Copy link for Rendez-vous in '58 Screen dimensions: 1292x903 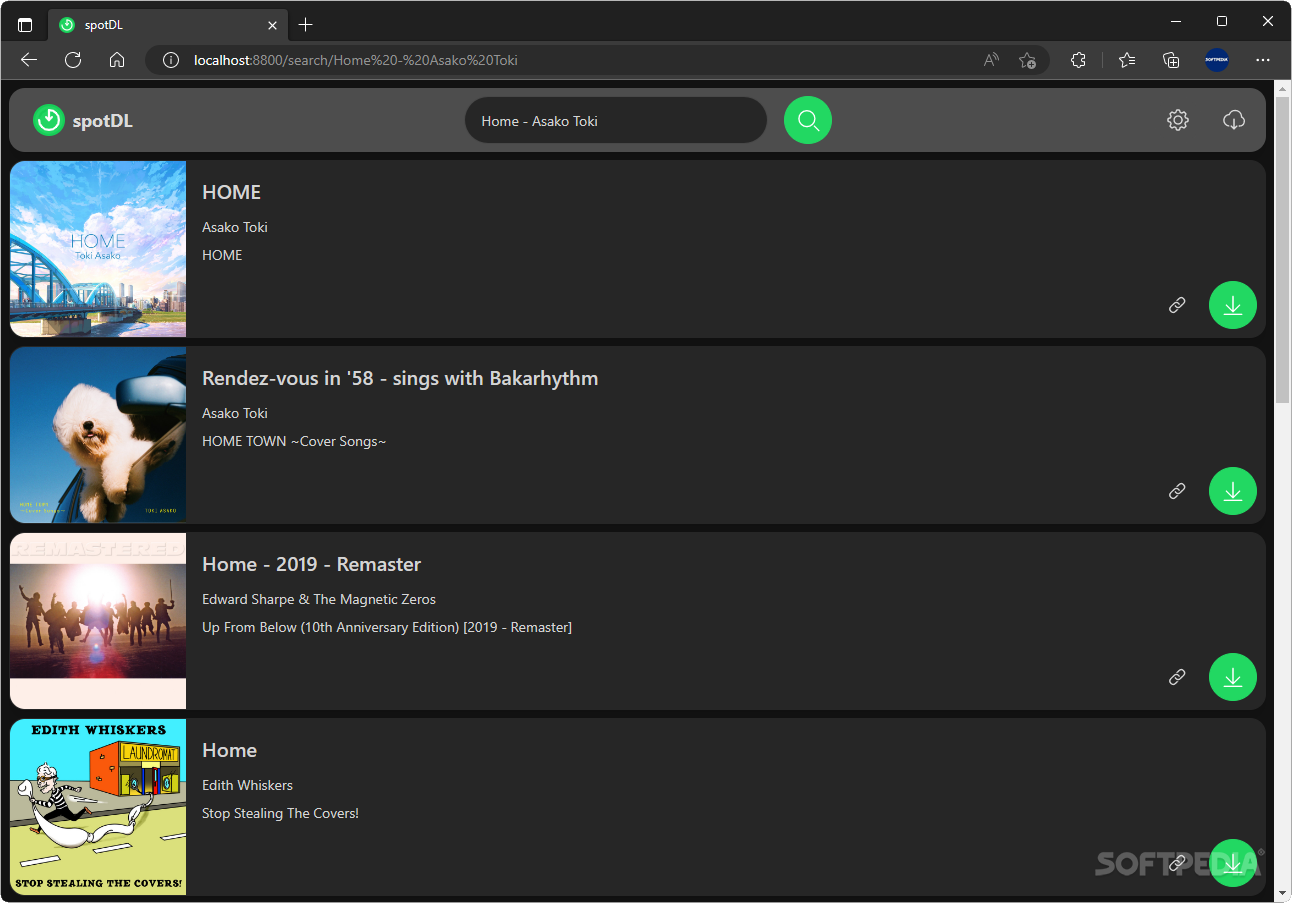coord(1177,491)
